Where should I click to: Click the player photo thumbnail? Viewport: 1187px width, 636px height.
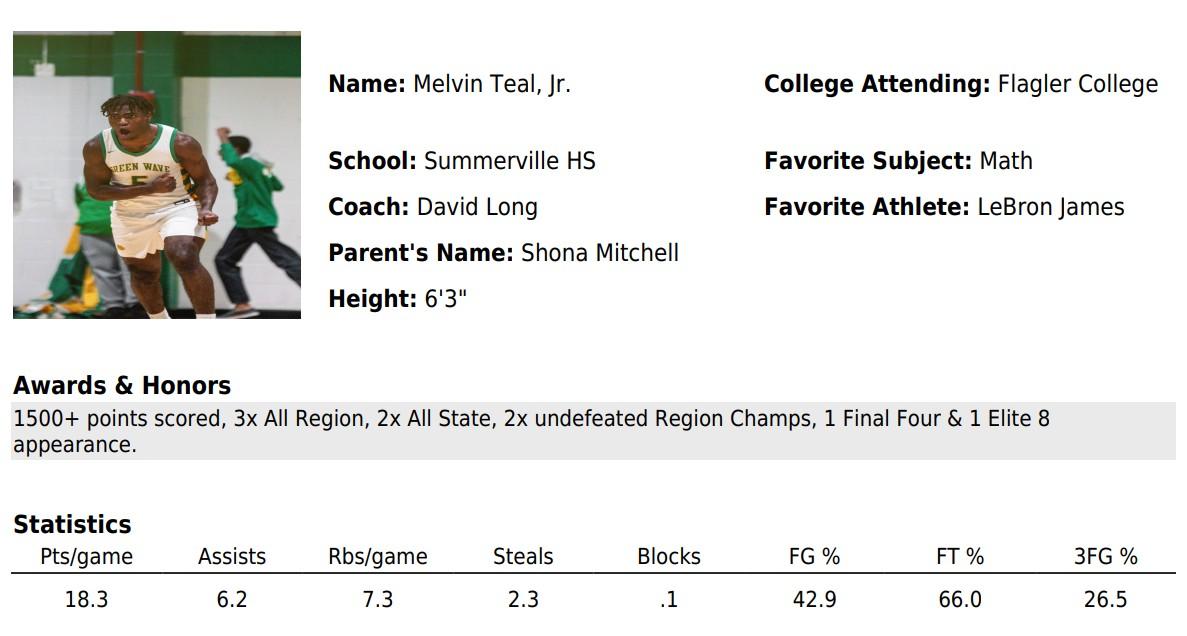point(157,175)
